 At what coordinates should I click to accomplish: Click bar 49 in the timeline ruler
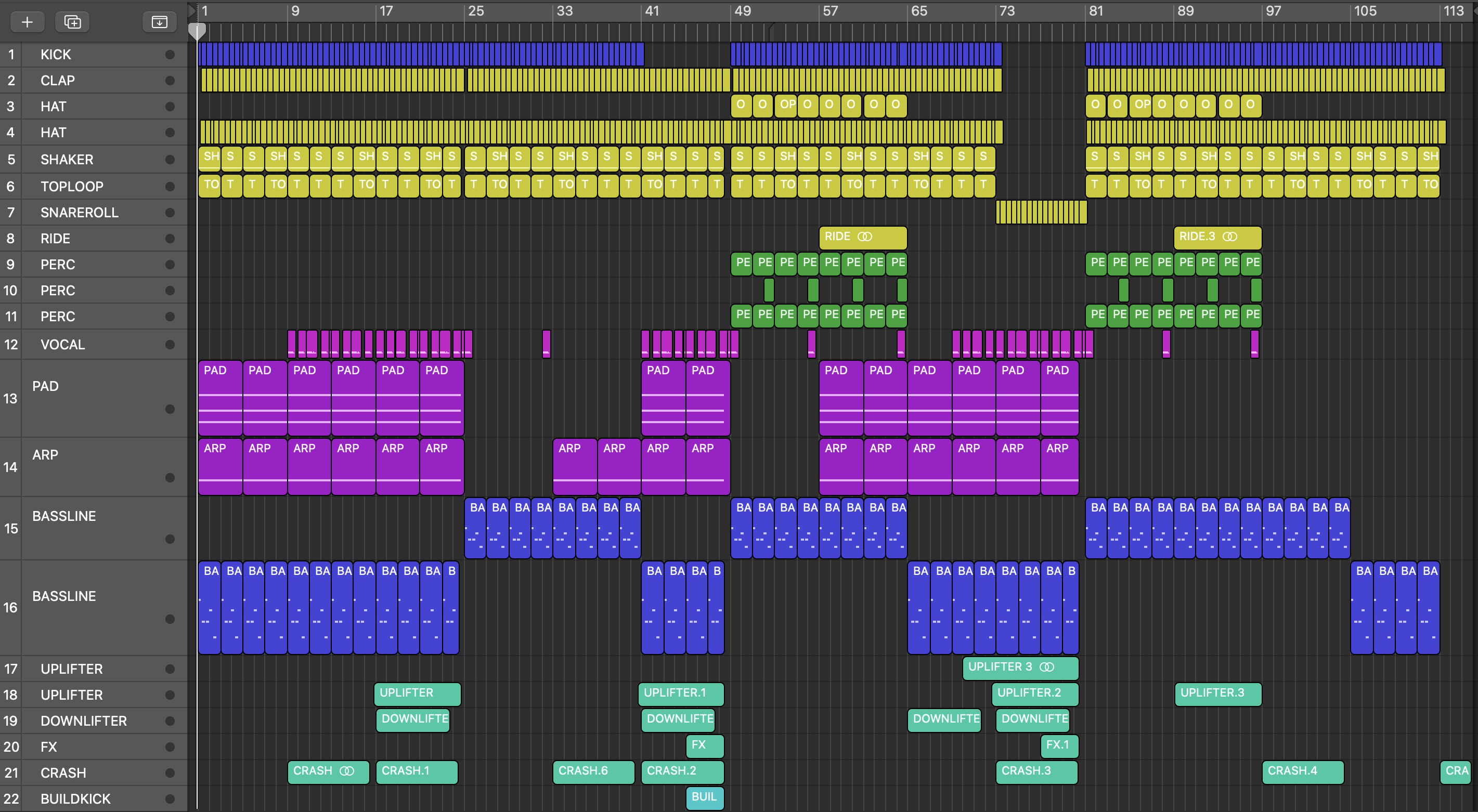coord(743,11)
